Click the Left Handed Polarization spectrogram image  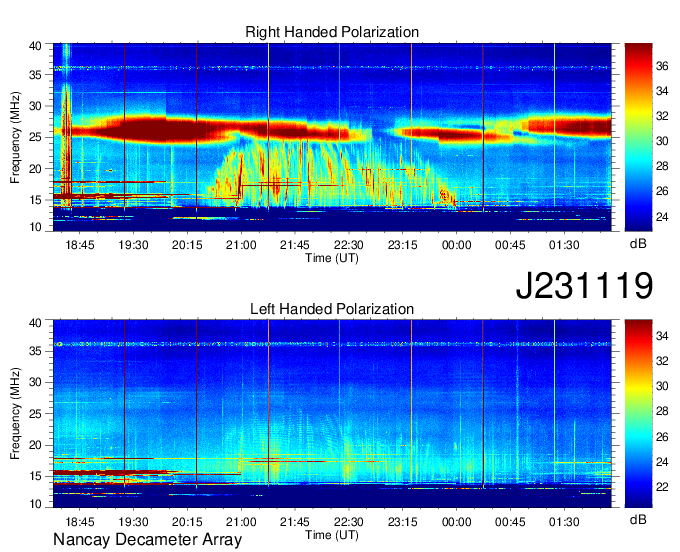(332, 414)
